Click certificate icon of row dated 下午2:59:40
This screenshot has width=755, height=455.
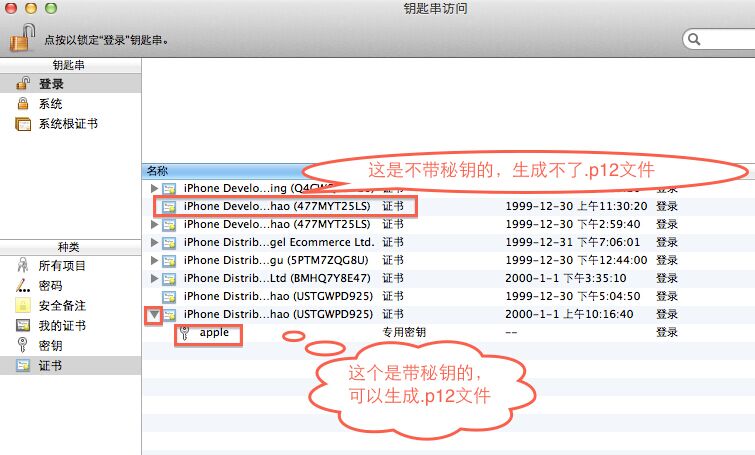(x=169, y=224)
